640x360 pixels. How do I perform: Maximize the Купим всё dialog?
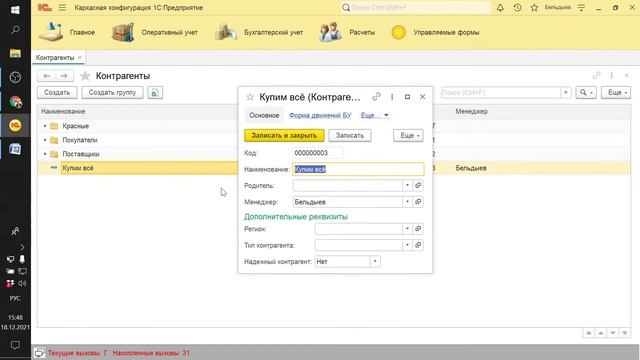(407, 97)
